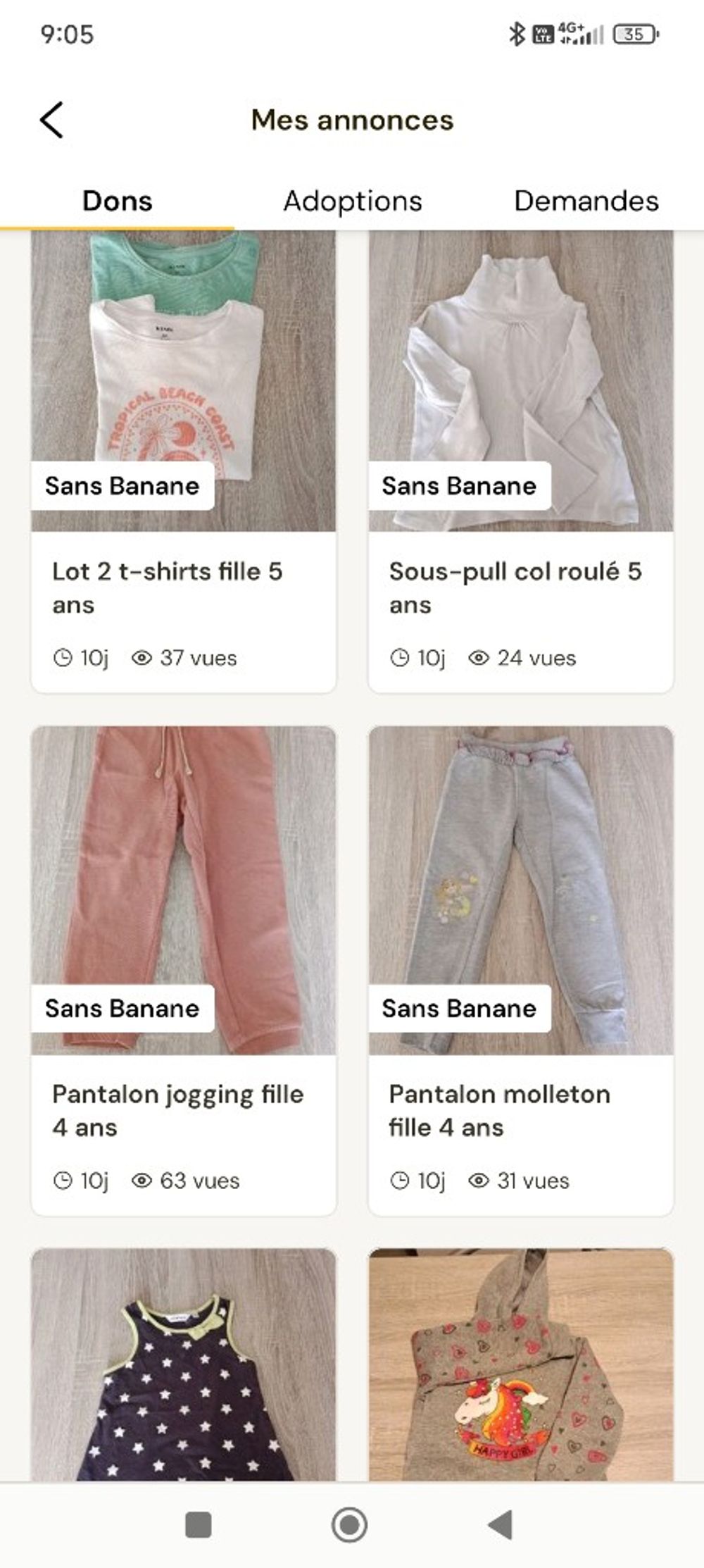Tap the clock icon on Sous-pull listing

pos(400,658)
